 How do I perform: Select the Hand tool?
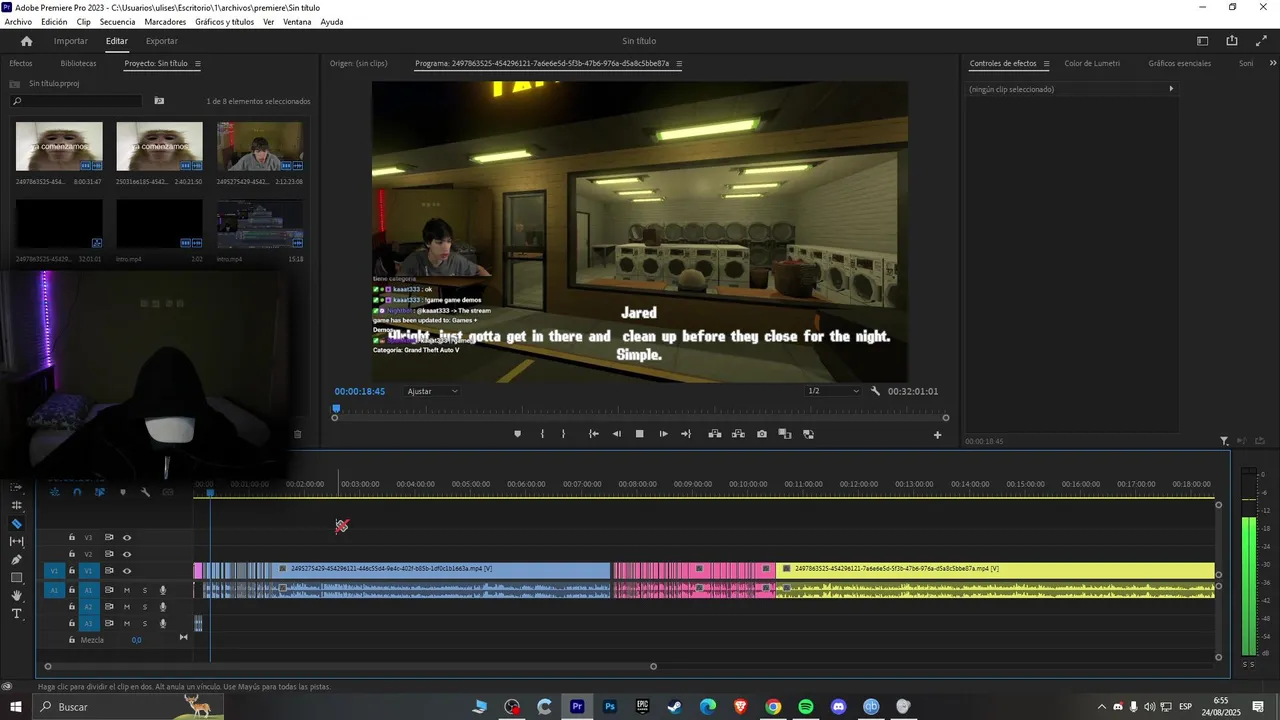(x=17, y=595)
